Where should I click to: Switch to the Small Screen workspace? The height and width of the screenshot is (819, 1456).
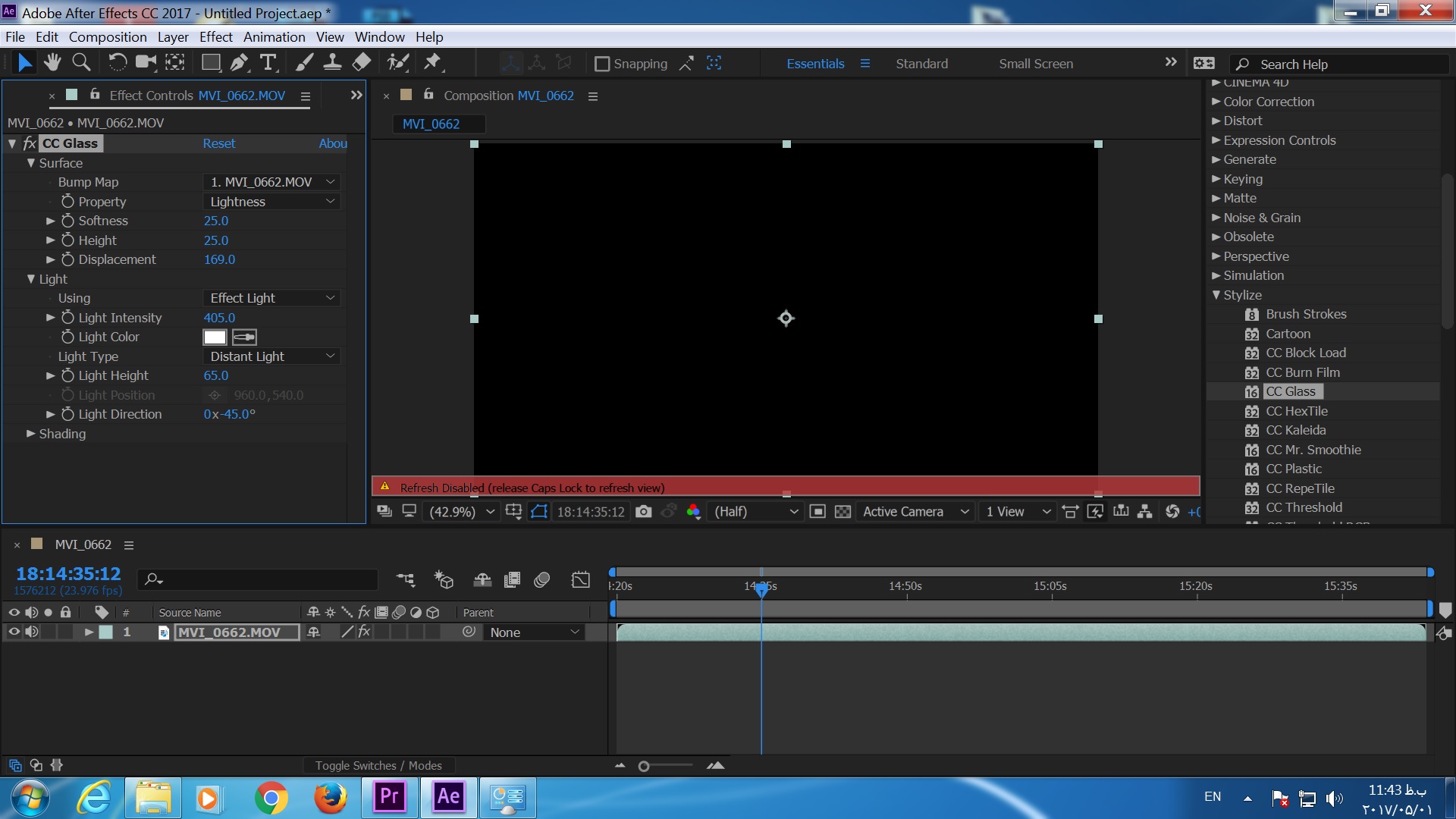click(x=1036, y=64)
